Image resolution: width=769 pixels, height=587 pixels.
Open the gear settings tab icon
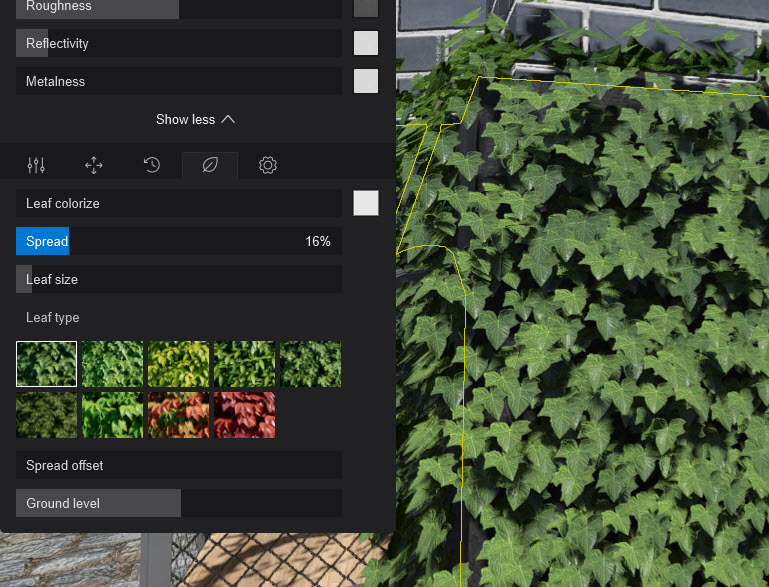[268, 165]
